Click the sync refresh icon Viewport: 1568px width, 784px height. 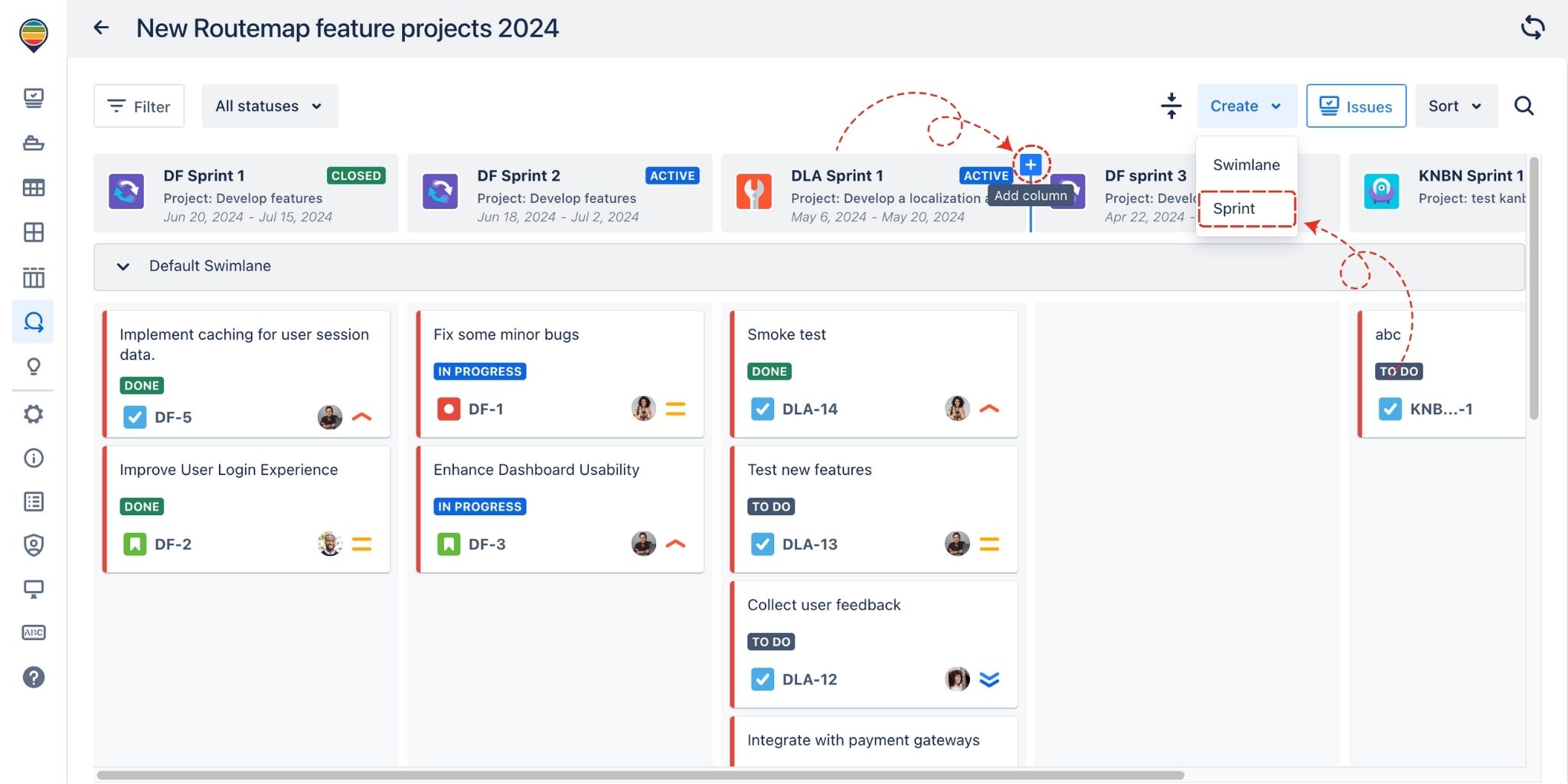[1532, 28]
